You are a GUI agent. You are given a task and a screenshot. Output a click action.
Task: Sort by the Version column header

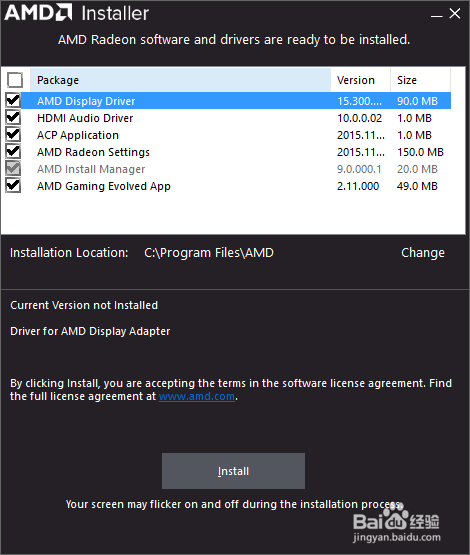[x=361, y=80]
